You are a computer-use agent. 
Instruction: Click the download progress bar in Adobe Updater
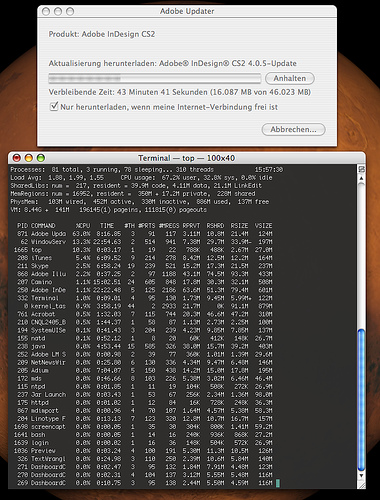coord(155,79)
